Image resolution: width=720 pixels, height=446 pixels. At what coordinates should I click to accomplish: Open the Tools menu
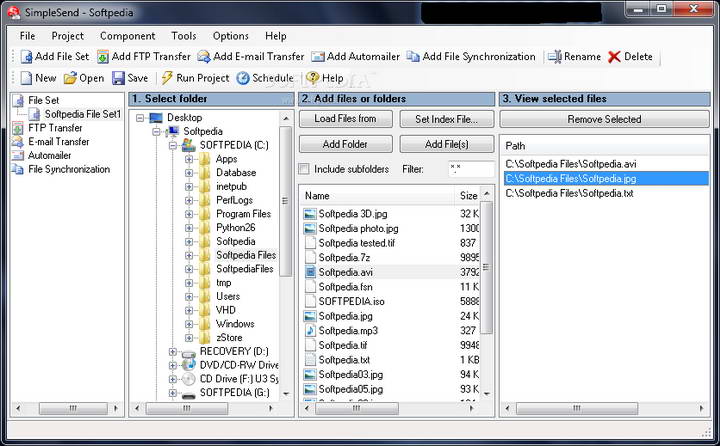point(183,36)
